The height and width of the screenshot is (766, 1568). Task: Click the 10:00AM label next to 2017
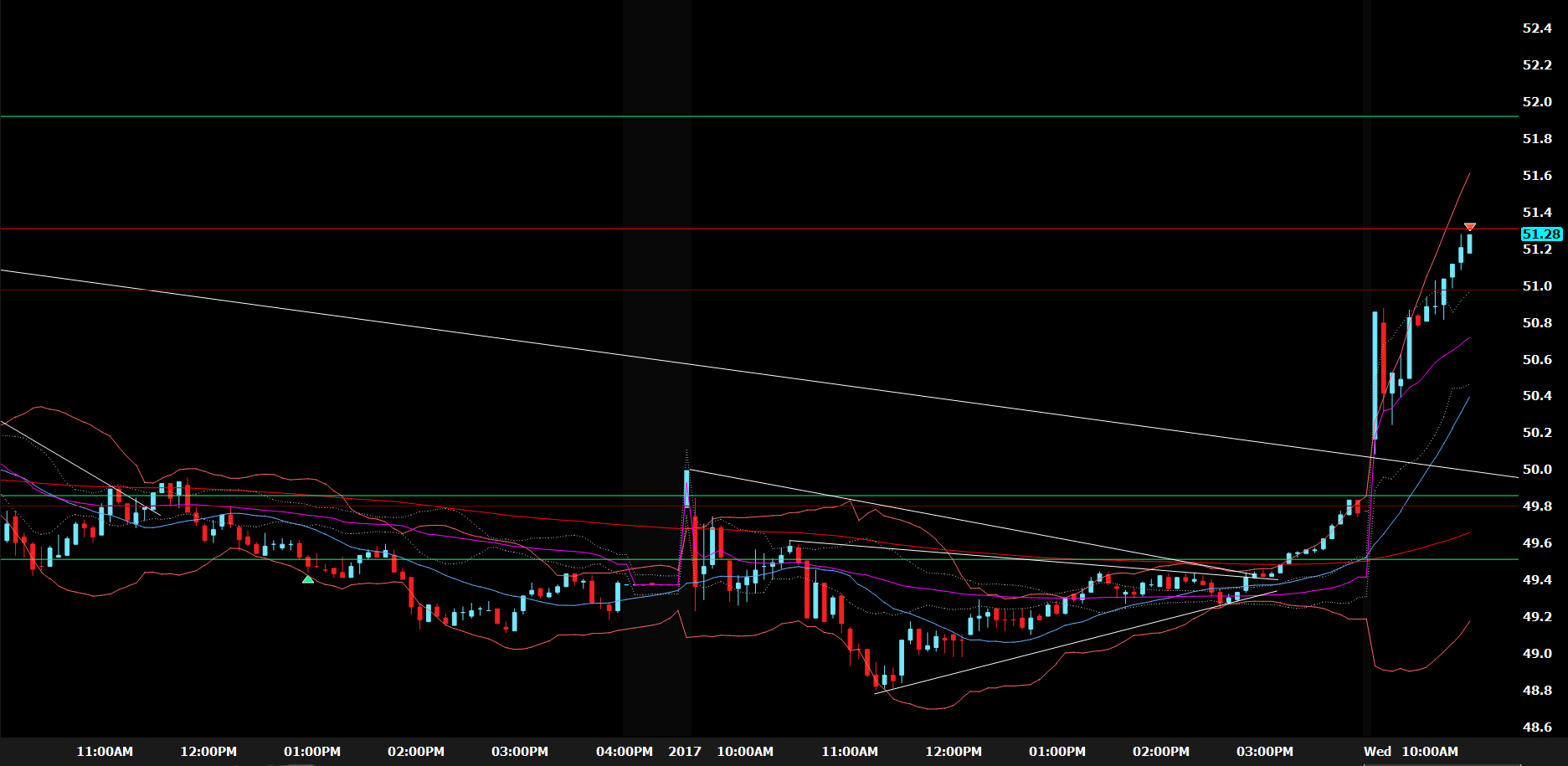coord(745,752)
